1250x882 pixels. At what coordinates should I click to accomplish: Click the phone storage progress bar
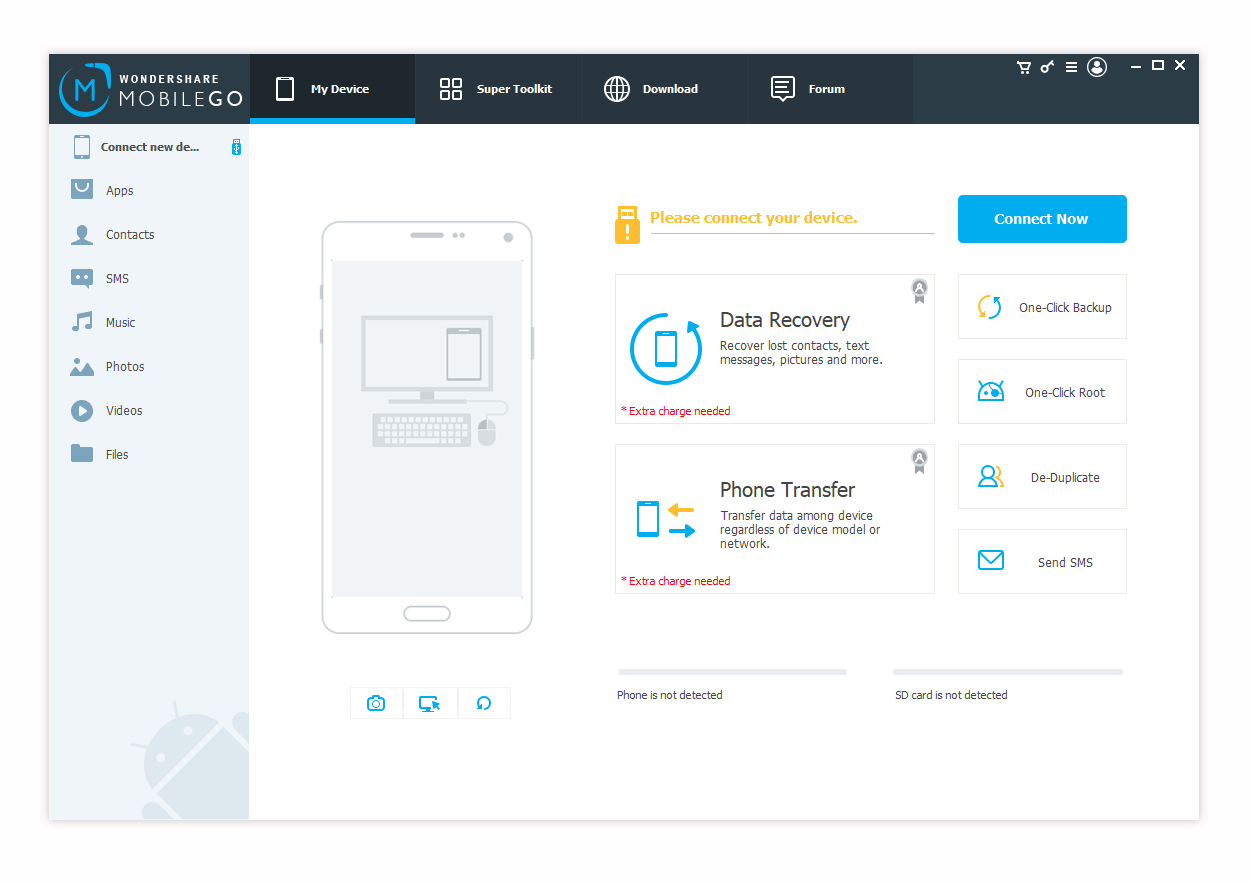tap(732, 672)
